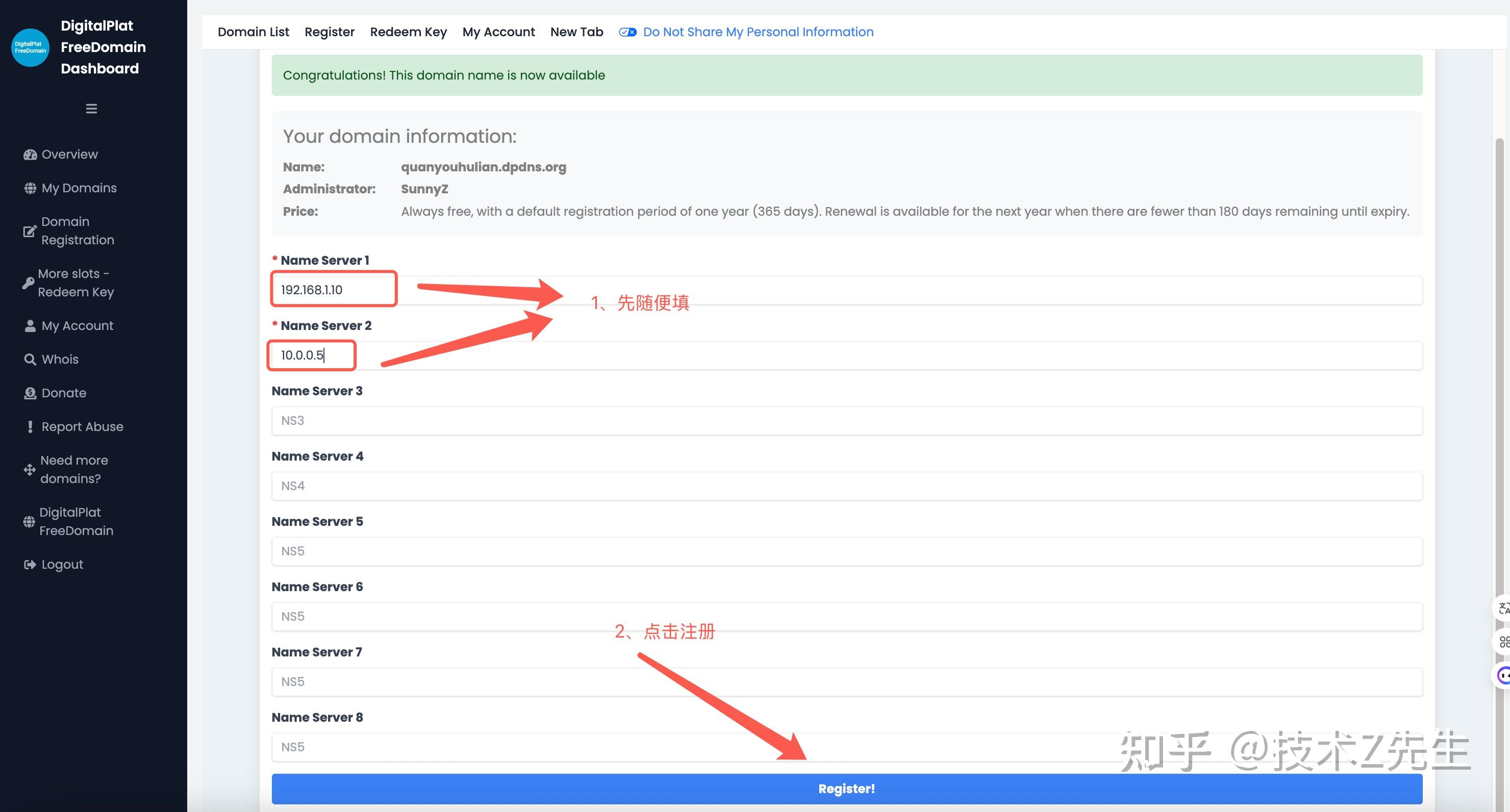Image resolution: width=1510 pixels, height=812 pixels.
Task: Switch to the Domain List tab
Action: pyautogui.click(x=253, y=32)
